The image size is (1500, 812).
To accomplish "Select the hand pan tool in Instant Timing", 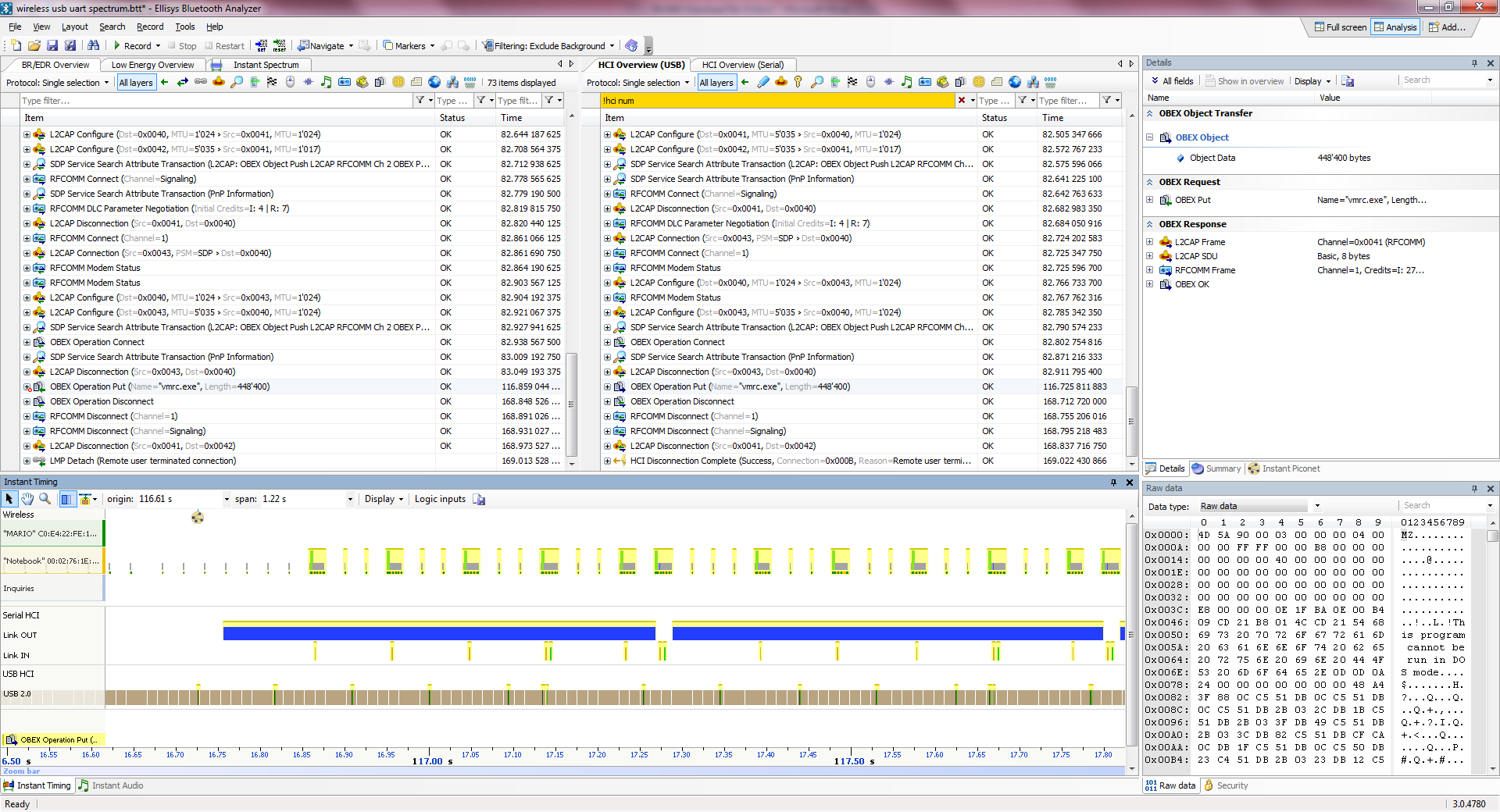I will (x=27, y=499).
